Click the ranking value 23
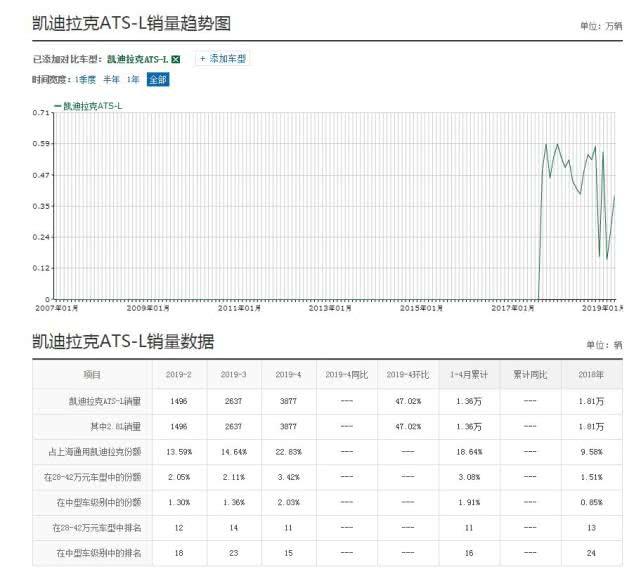Image resolution: width=641 pixels, height=574 pixels. coord(233,553)
